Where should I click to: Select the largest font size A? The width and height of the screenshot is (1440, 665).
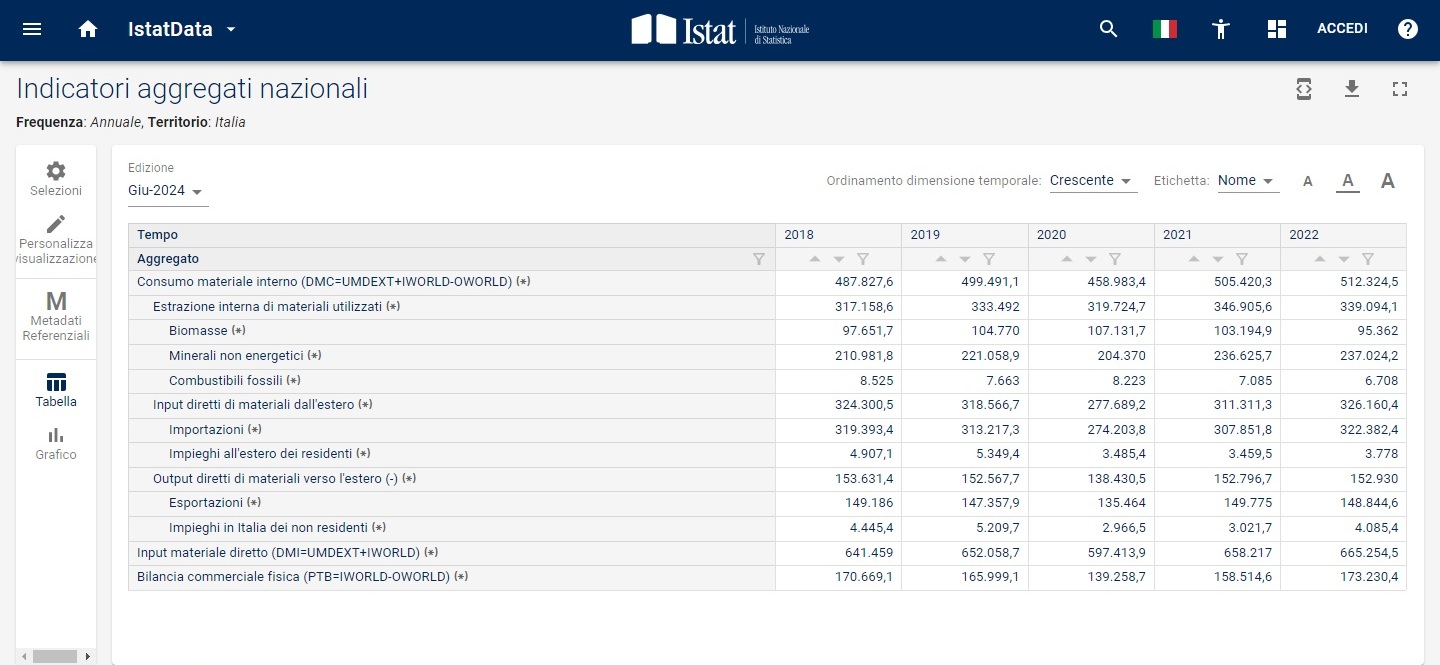pyautogui.click(x=1388, y=181)
